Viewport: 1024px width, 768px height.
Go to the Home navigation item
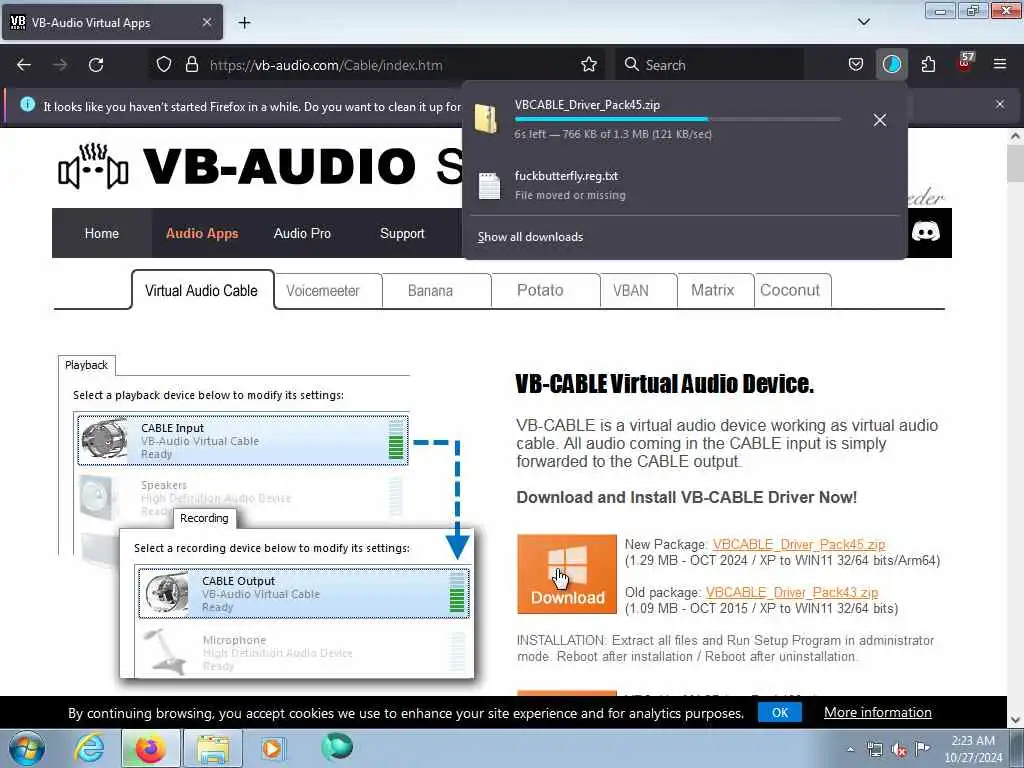coord(102,233)
